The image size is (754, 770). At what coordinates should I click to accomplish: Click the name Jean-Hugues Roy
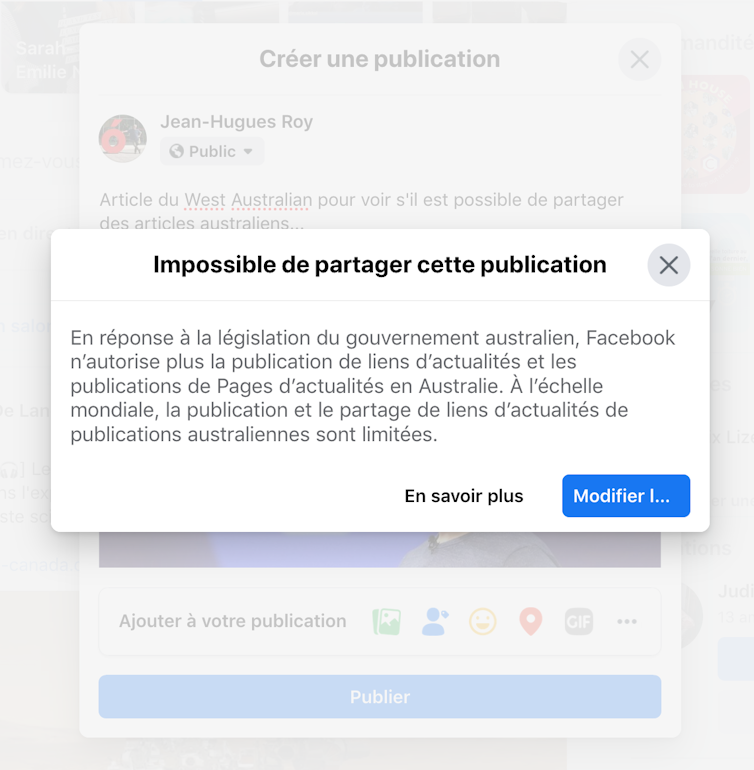236,122
